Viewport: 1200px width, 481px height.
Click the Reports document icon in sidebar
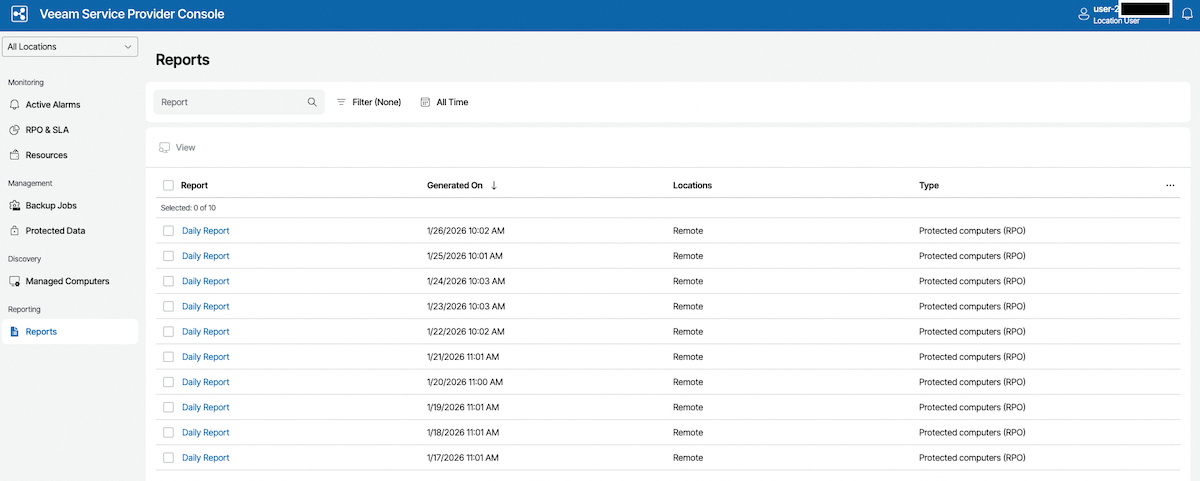(14, 331)
